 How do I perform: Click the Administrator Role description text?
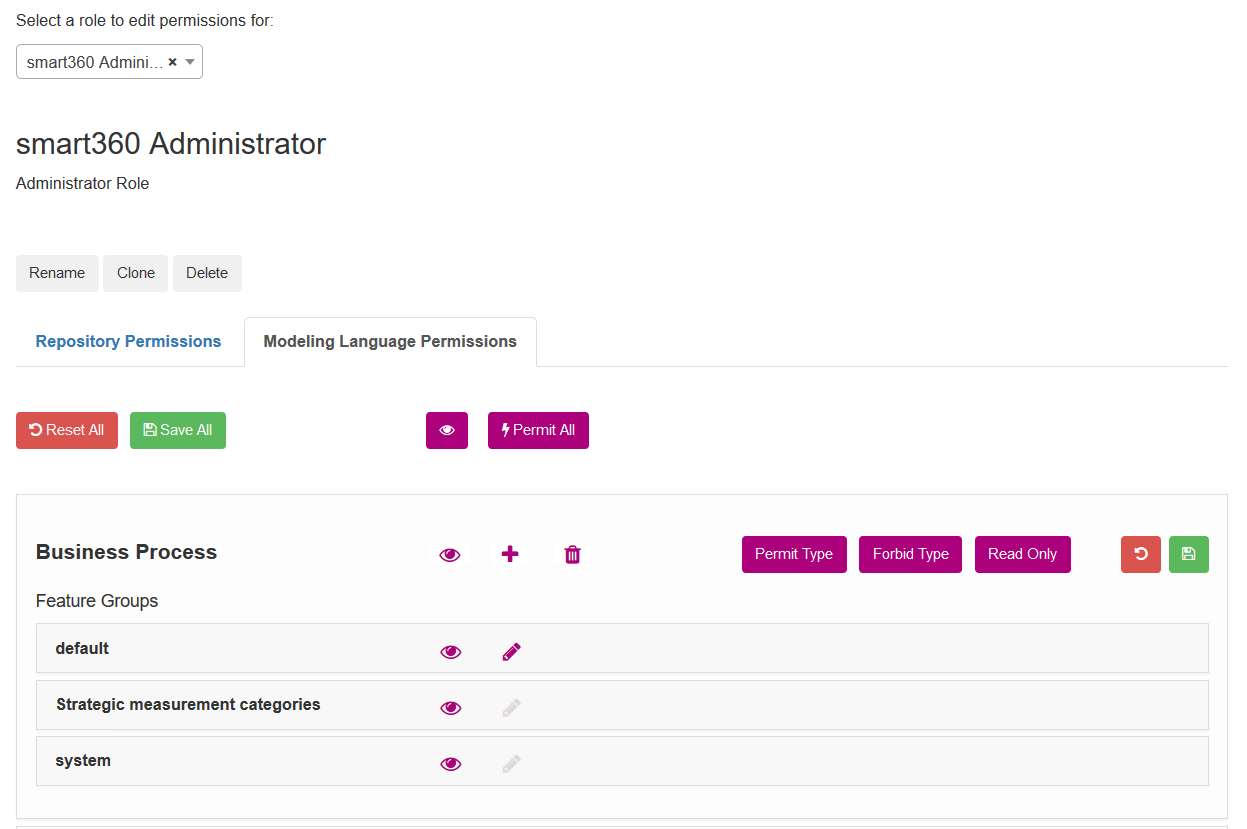83,183
